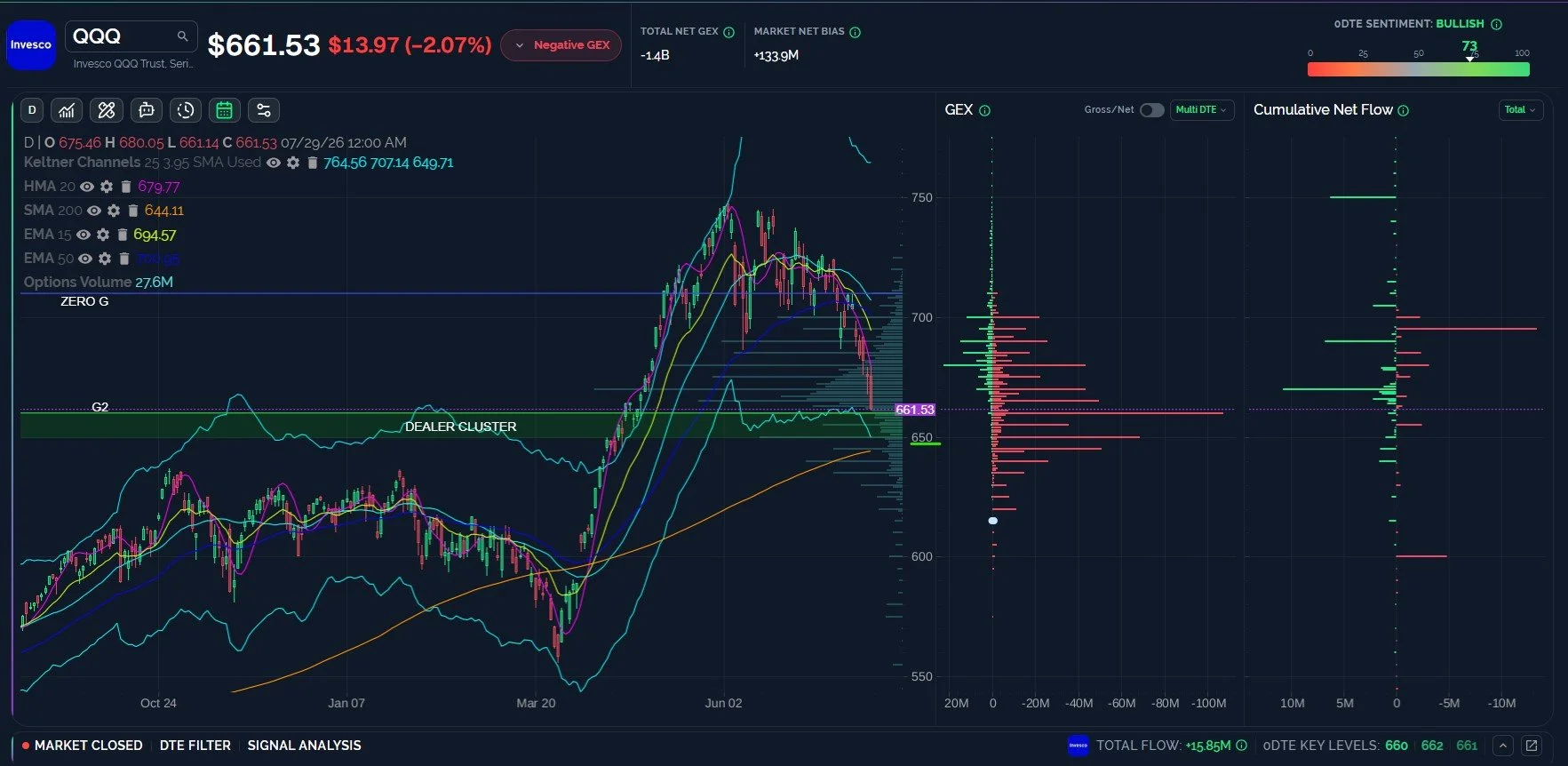Click the Invesco logo beside ticker

click(x=31, y=44)
